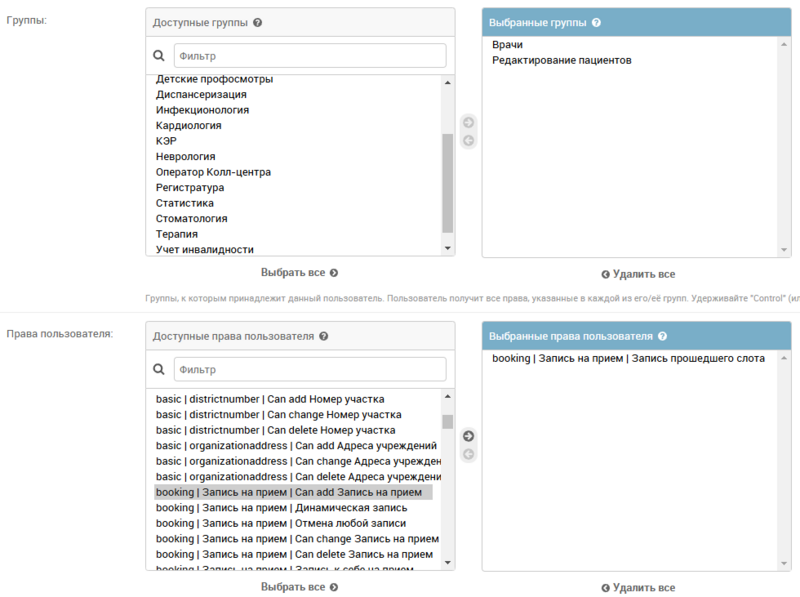This screenshot has height=597, width=800.
Task: Select Врачи in selected groups
Action: (x=507, y=44)
